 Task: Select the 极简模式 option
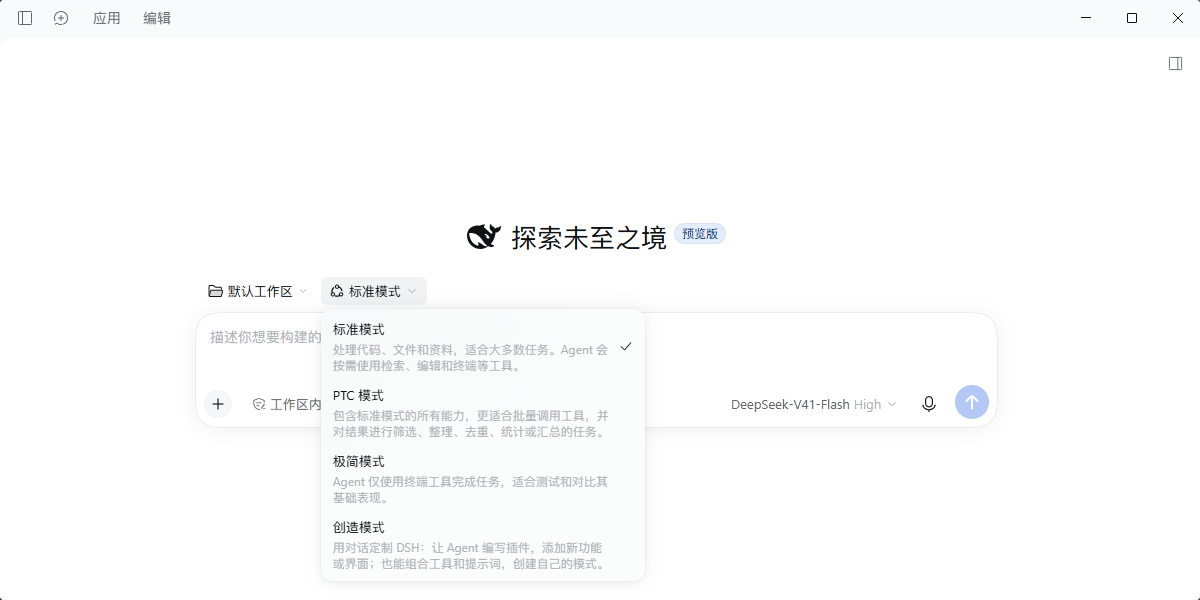(483, 478)
